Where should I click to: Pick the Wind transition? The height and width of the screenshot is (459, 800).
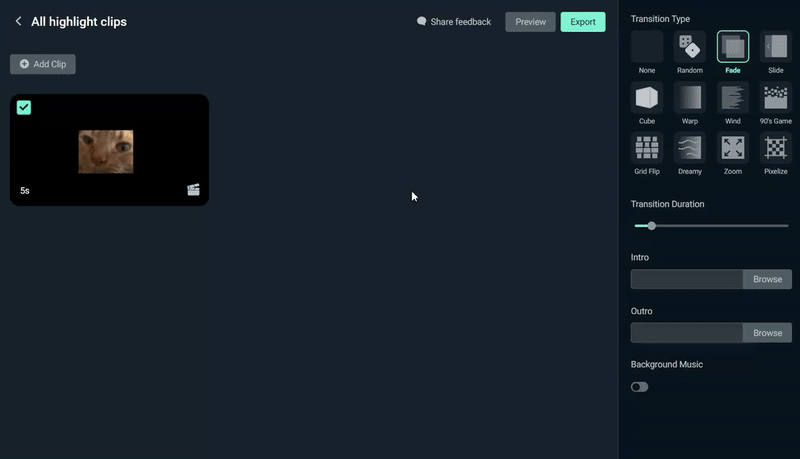pyautogui.click(x=733, y=97)
